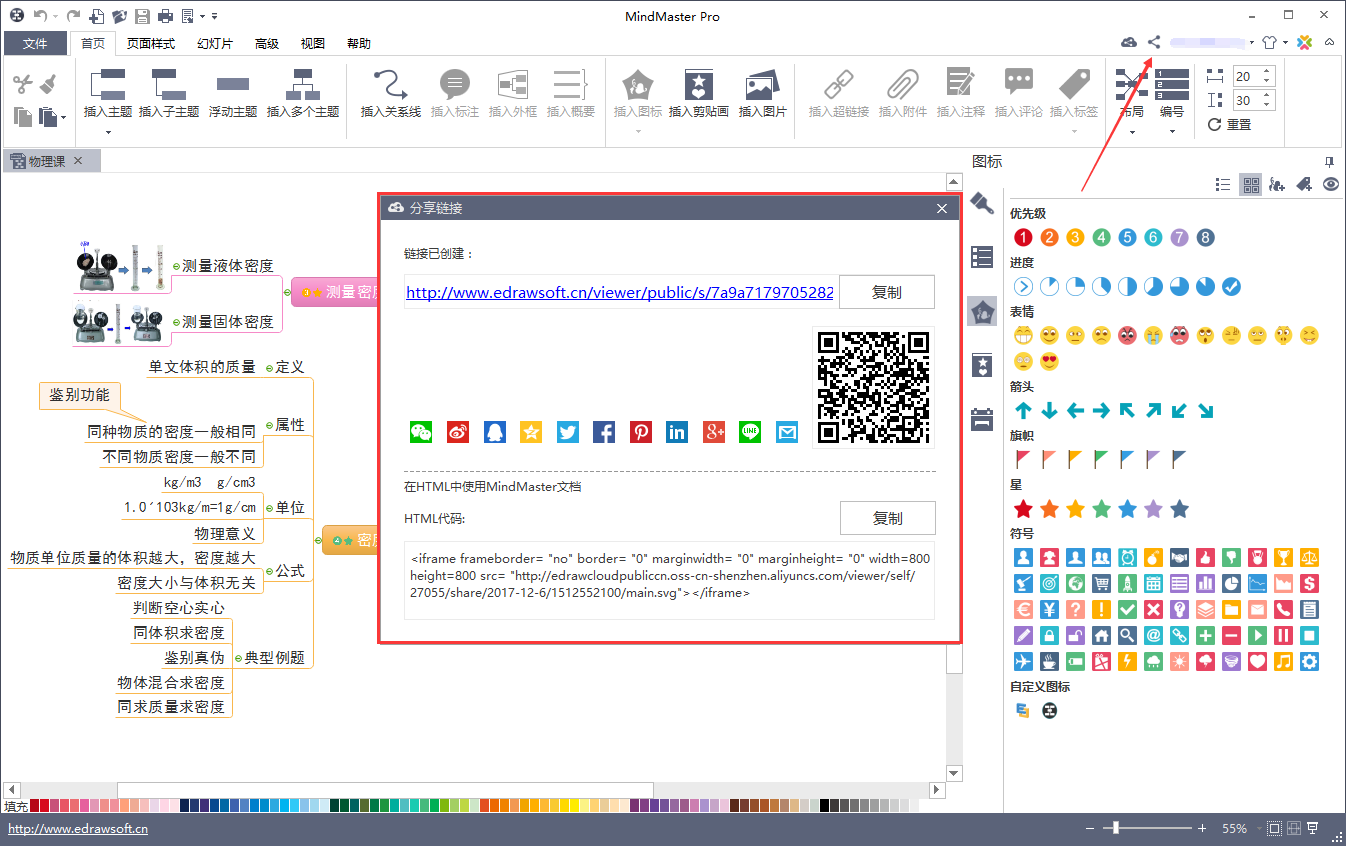
Task: Click the cloud icon near share
Action: click(1128, 42)
